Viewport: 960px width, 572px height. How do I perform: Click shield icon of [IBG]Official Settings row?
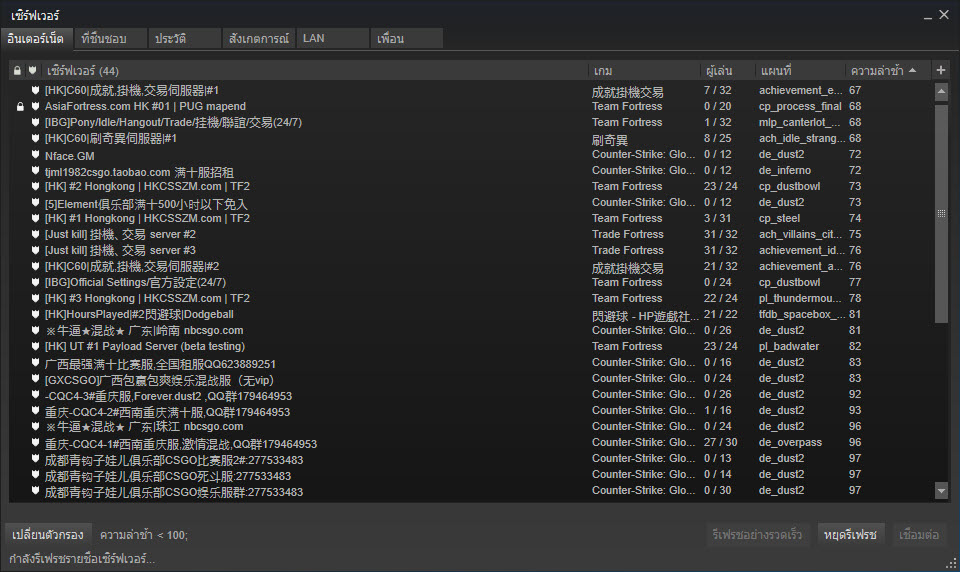(x=35, y=282)
